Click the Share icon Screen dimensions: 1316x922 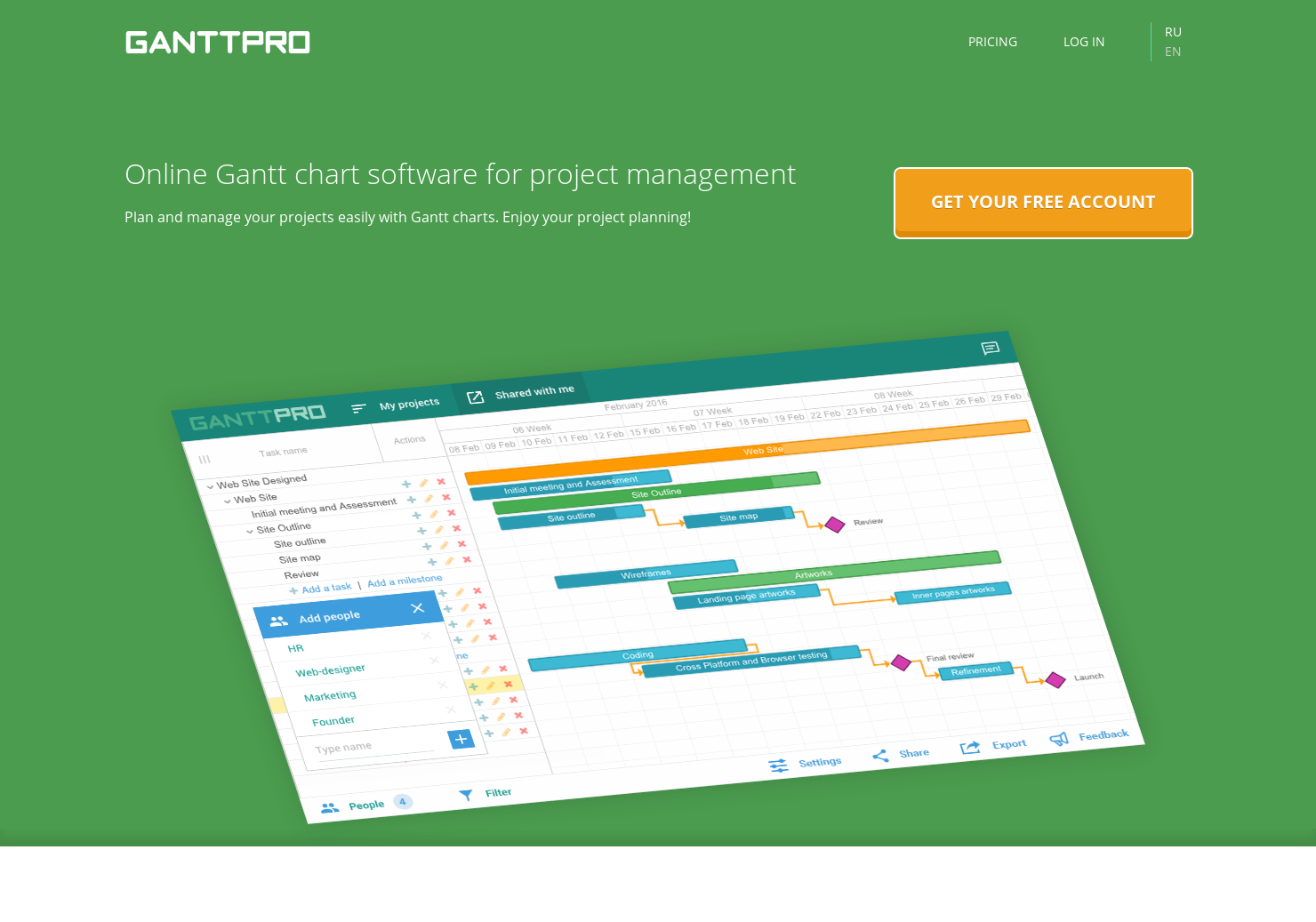pyautogui.click(x=880, y=756)
